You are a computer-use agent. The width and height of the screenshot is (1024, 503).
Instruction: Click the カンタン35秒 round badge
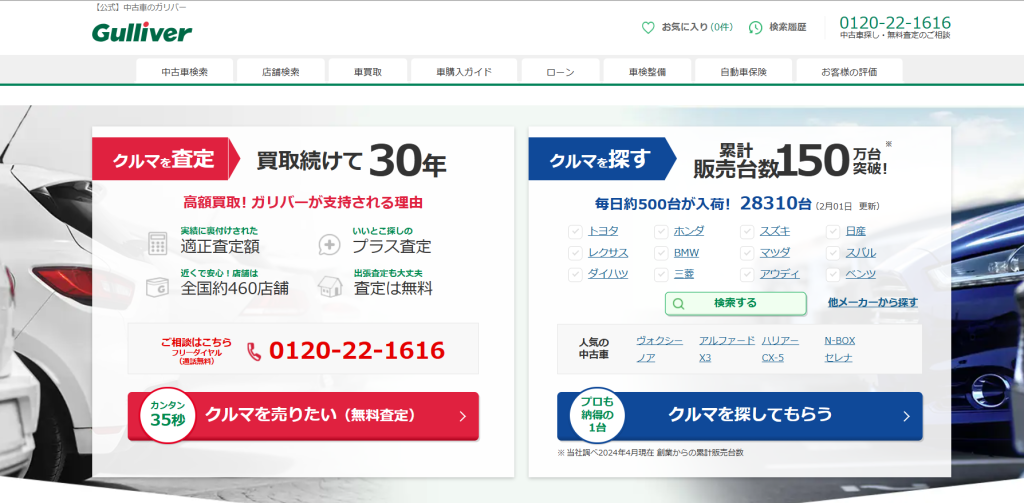pos(168,415)
